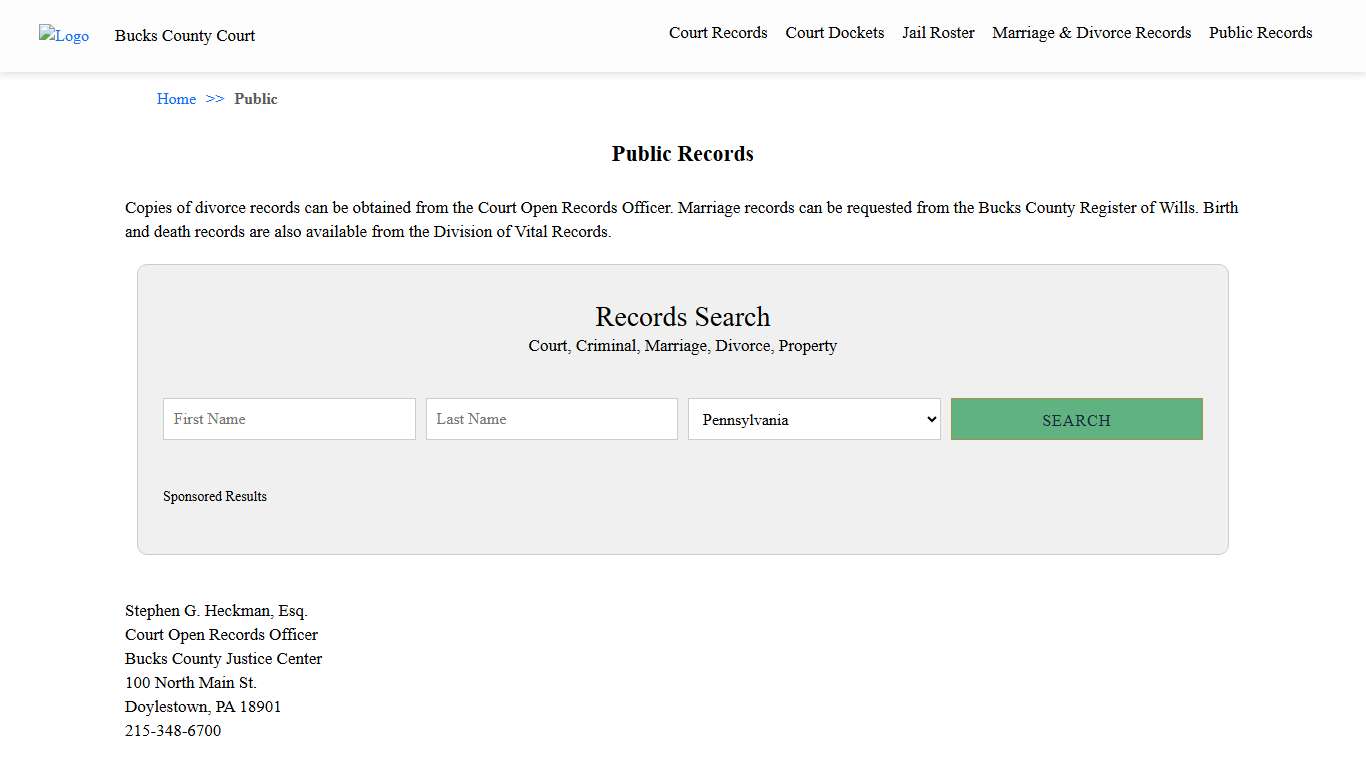This screenshot has height=768, width=1366.
Task: Click the Home breadcrumb link
Action: (x=176, y=98)
